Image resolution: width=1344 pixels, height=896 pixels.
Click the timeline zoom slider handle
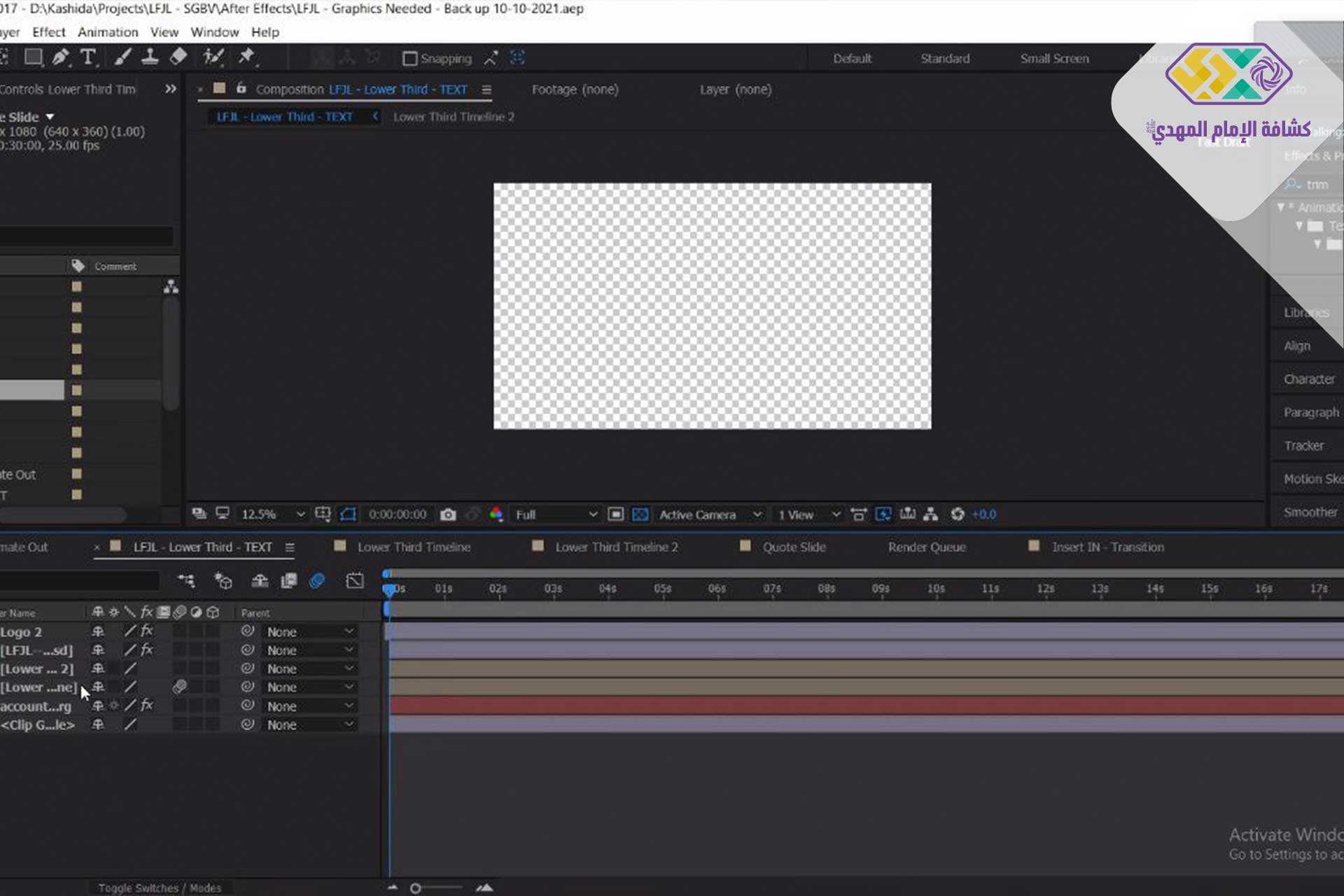click(416, 888)
